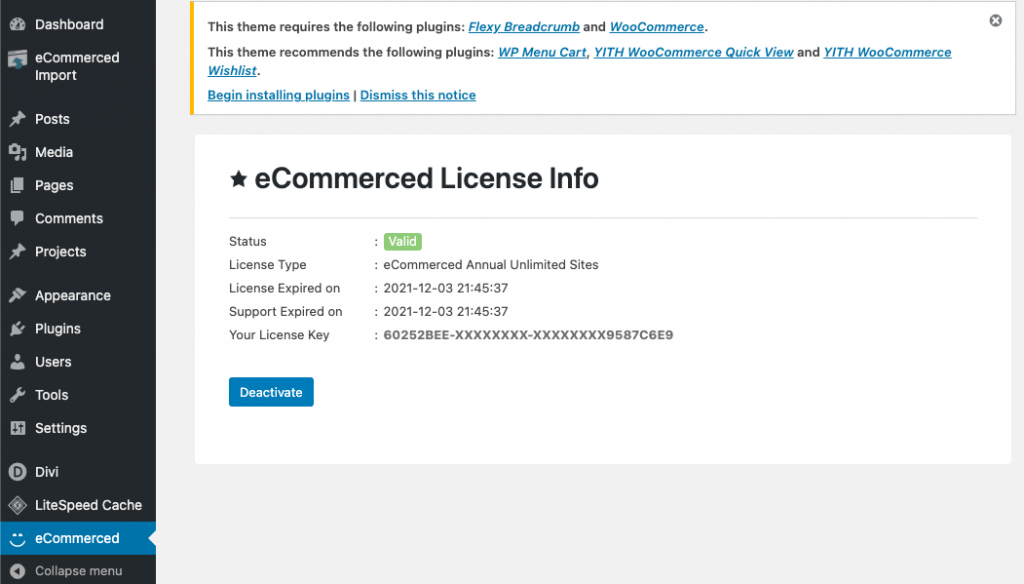The height and width of the screenshot is (584, 1024).
Task: Click the Divi circular D icon
Action: tap(17, 472)
